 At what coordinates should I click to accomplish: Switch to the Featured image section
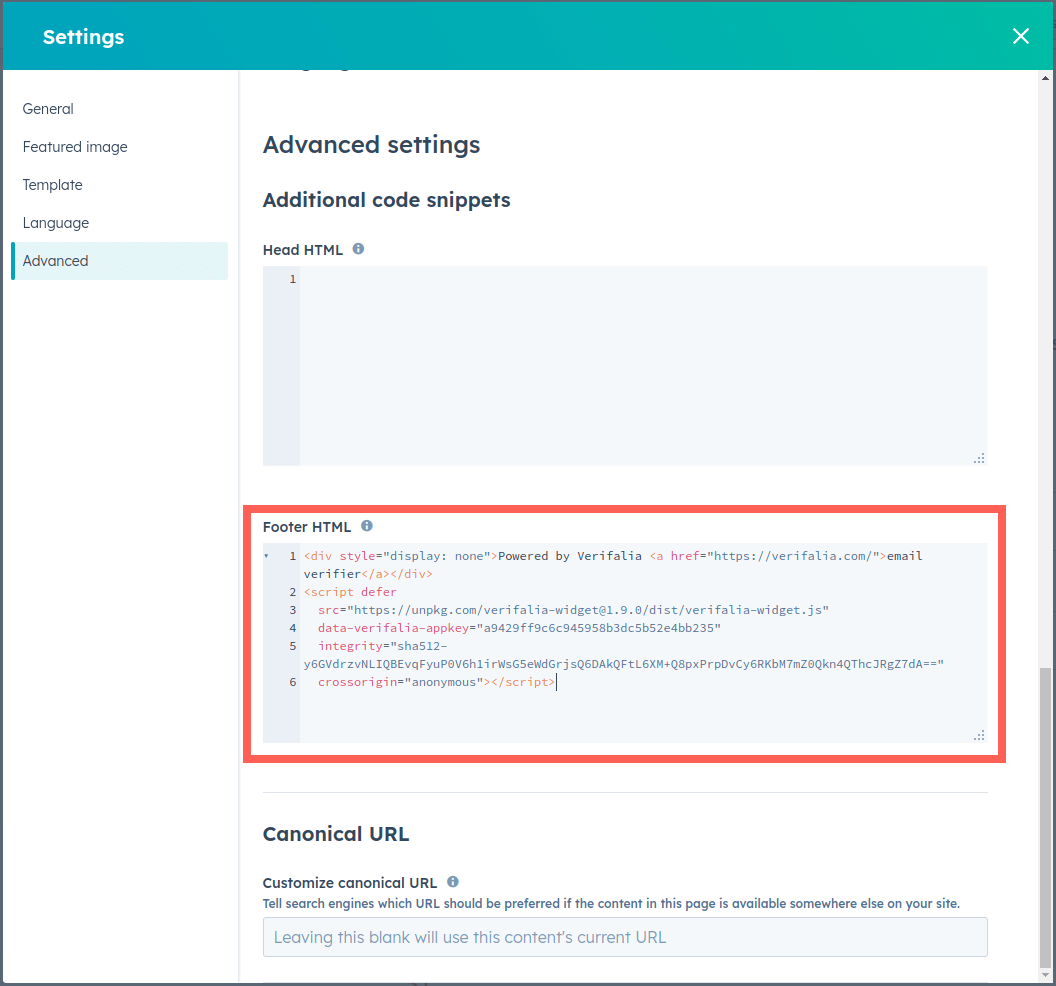pyautogui.click(x=75, y=147)
